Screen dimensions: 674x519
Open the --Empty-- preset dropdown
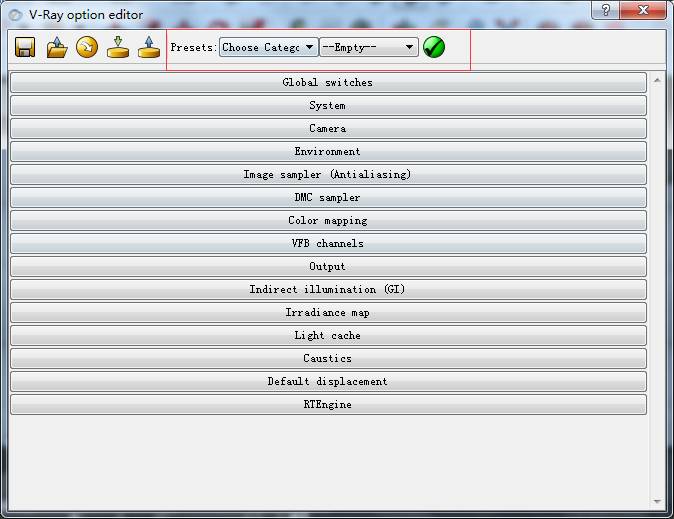(x=368, y=47)
